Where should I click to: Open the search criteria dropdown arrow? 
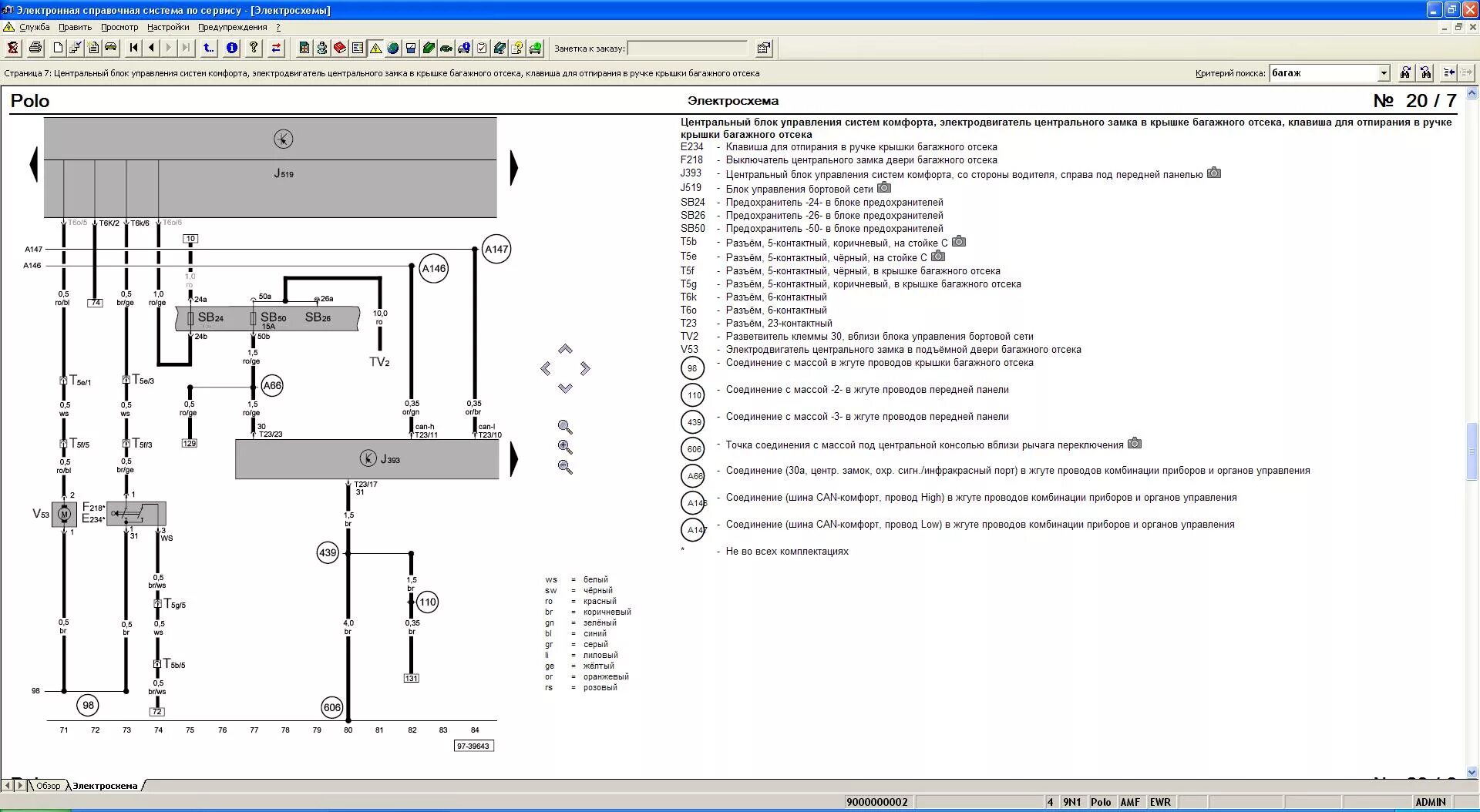pyautogui.click(x=1384, y=73)
